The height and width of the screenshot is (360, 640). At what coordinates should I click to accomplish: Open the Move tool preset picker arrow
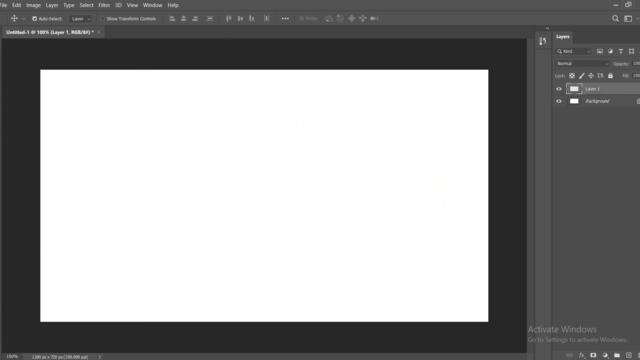coord(23,19)
